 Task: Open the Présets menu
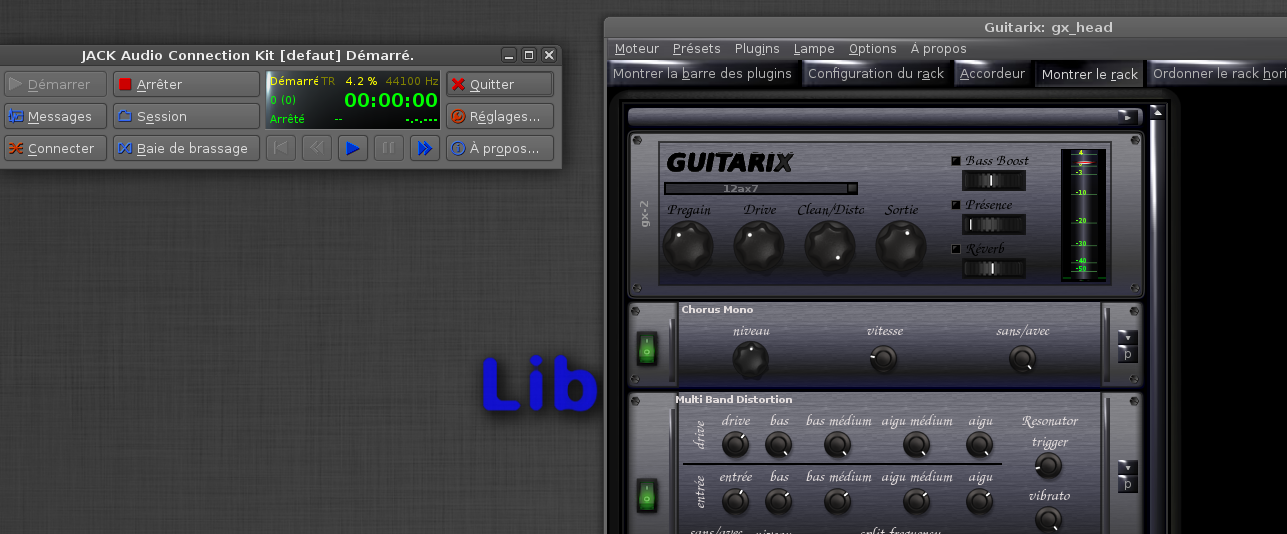(x=697, y=48)
